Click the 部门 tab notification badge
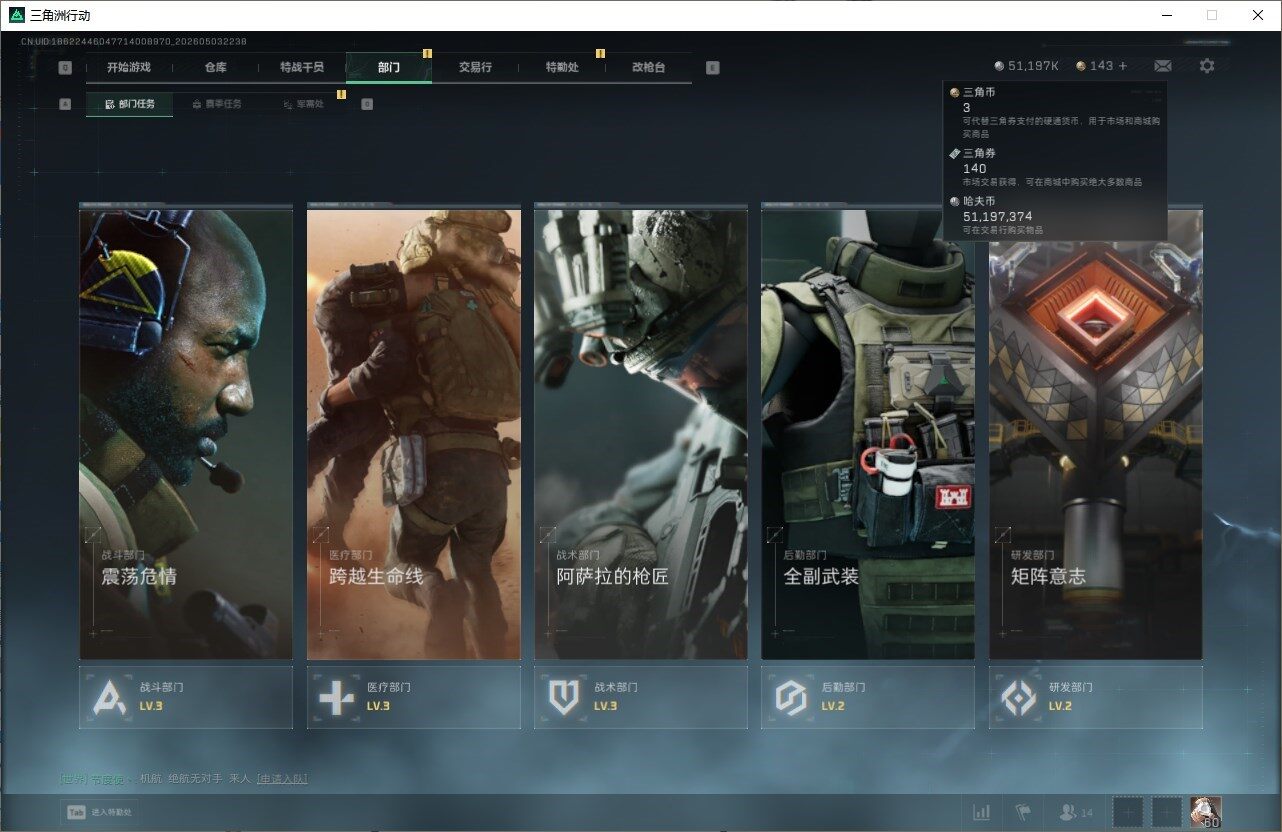The height and width of the screenshot is (832, 1282). (x=427, y=53)
